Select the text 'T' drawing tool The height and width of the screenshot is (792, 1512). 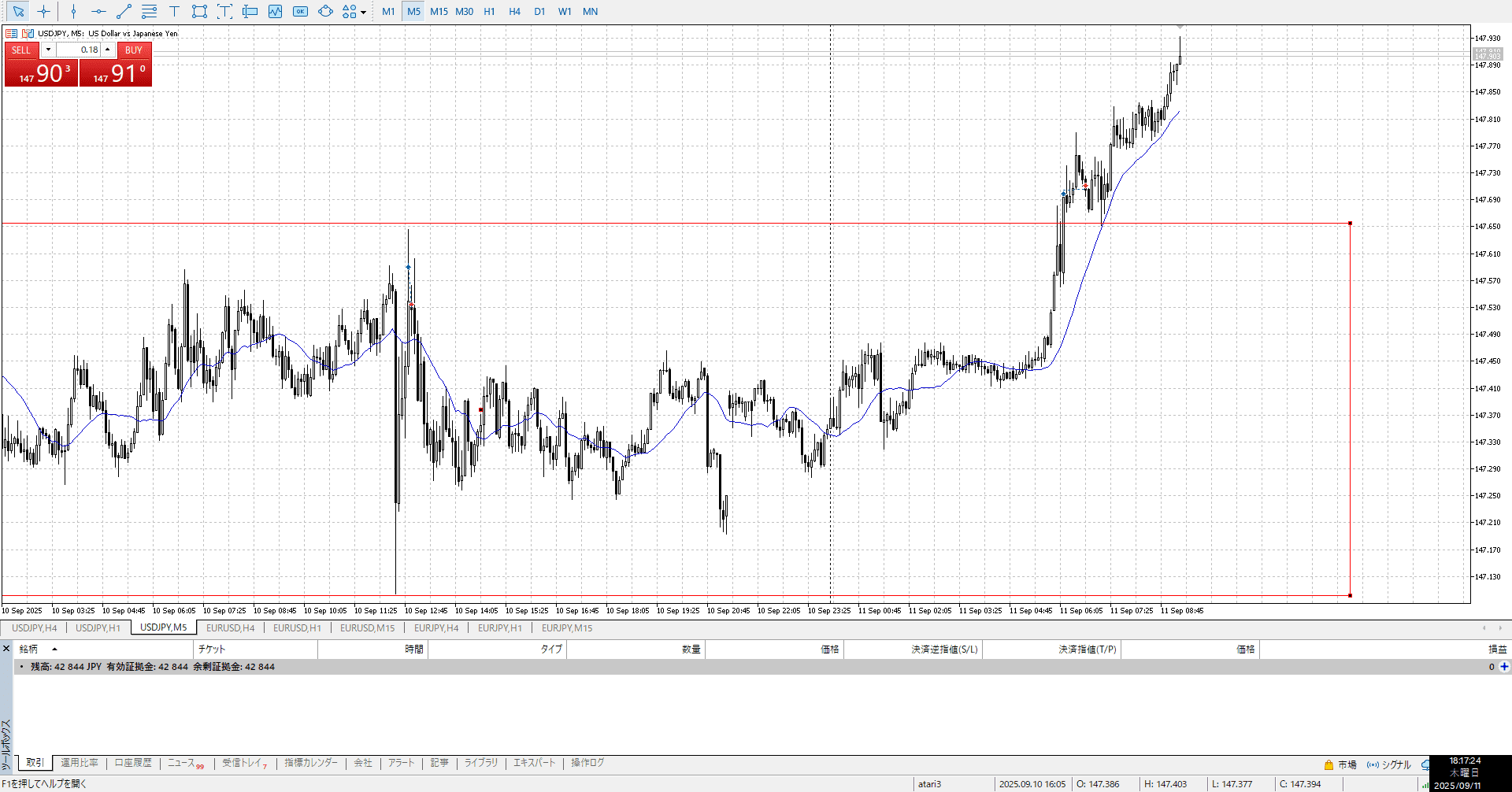174,12
